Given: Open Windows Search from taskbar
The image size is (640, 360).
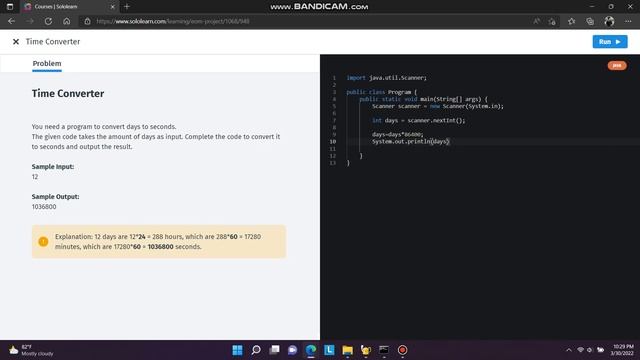Looking at the screenshot, I should 256,350.
